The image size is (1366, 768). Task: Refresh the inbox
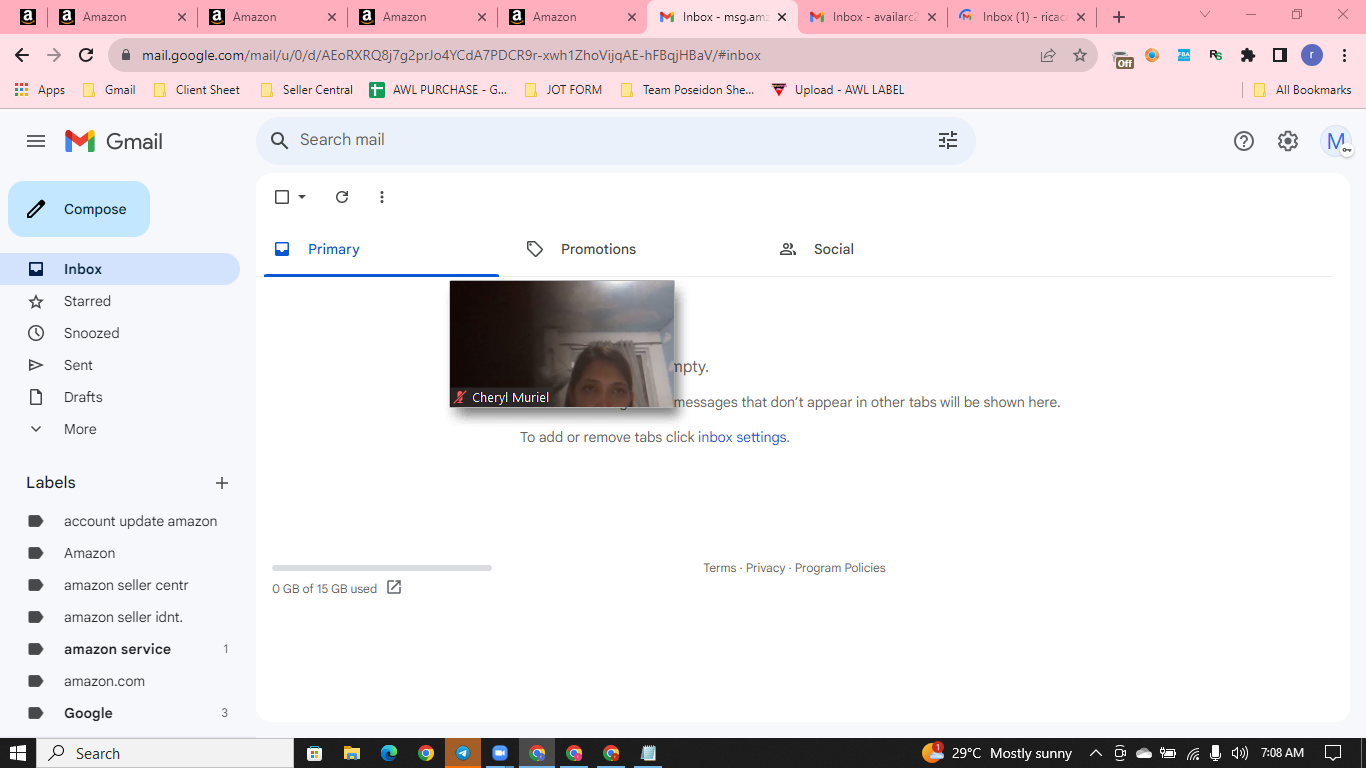pos(342,197)
